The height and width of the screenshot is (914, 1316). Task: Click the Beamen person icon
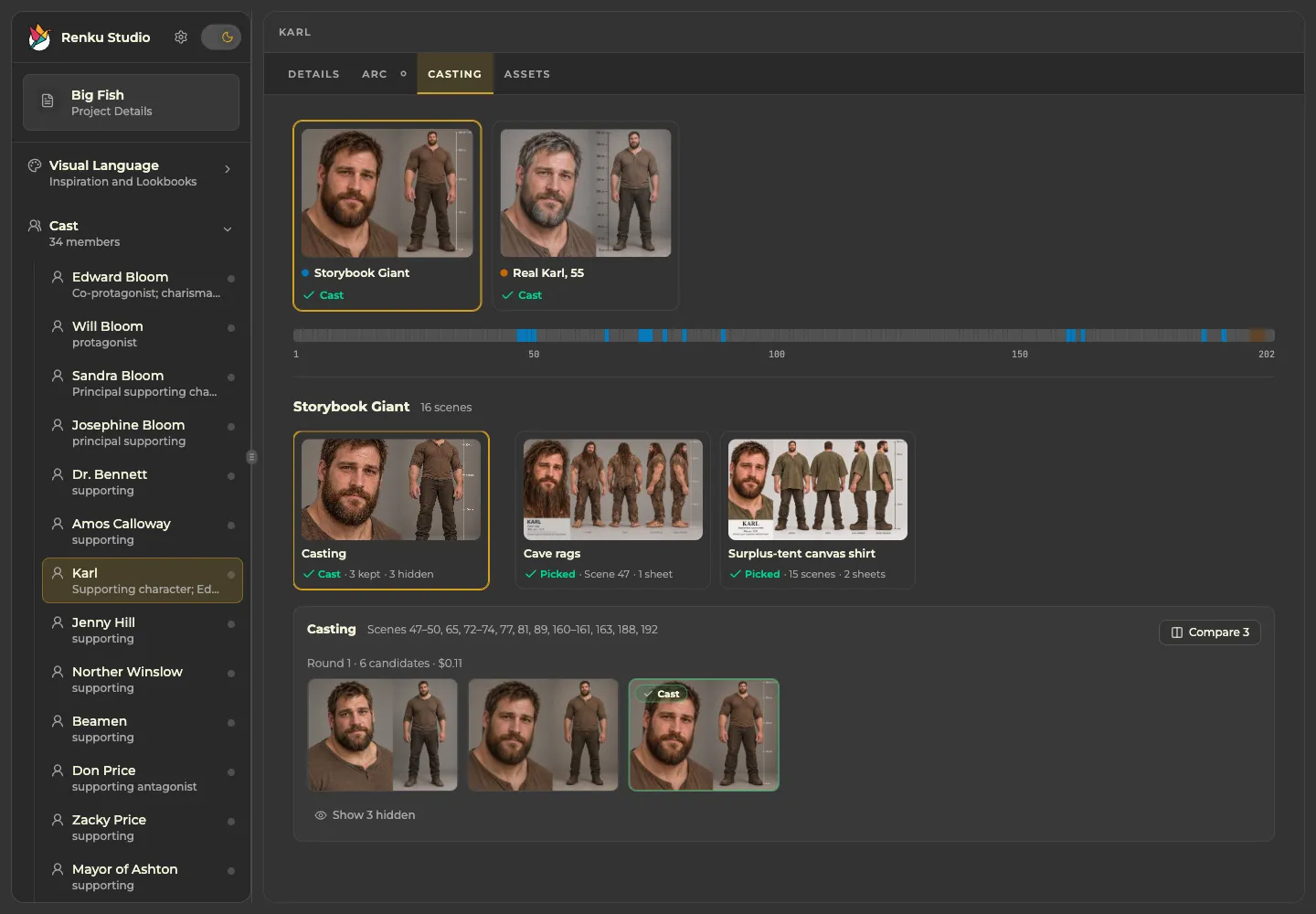[x=58, y=721]
